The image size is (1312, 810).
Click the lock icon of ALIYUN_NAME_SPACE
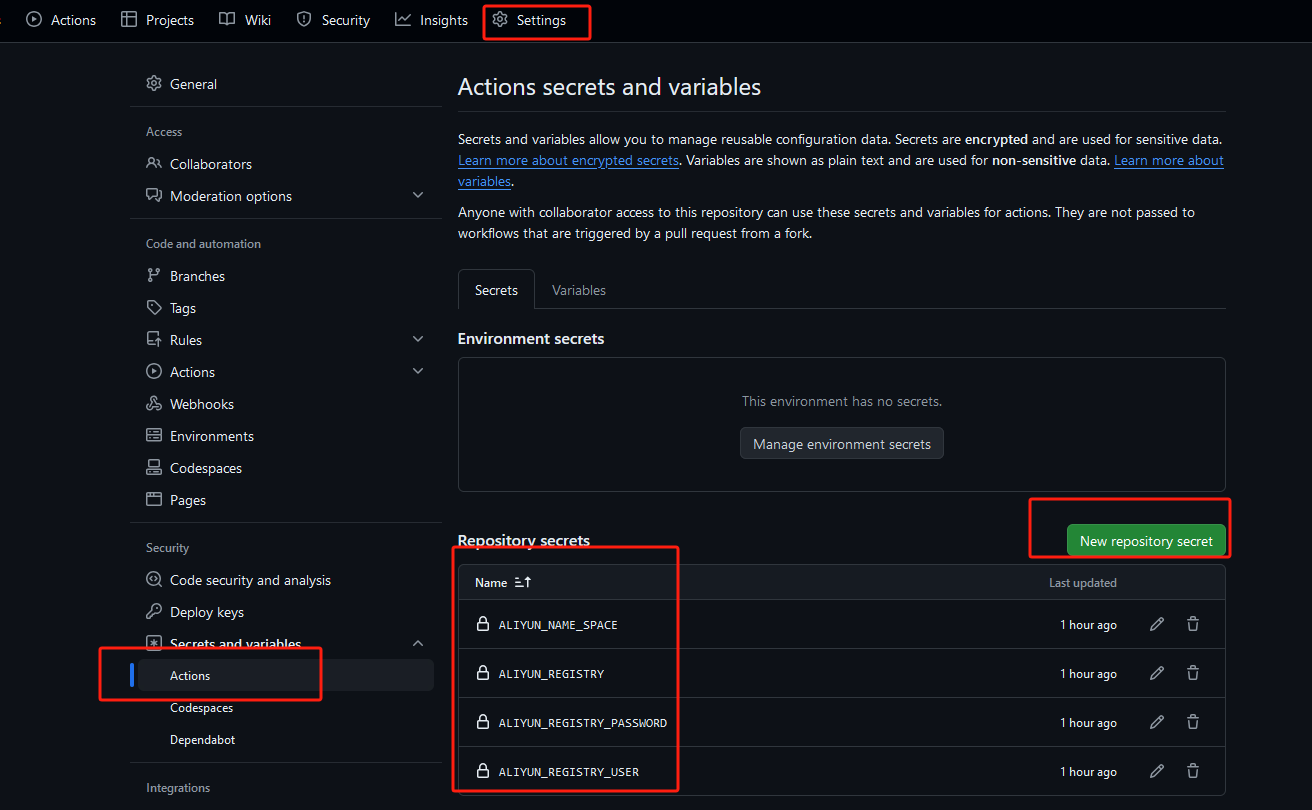point(483,624)
